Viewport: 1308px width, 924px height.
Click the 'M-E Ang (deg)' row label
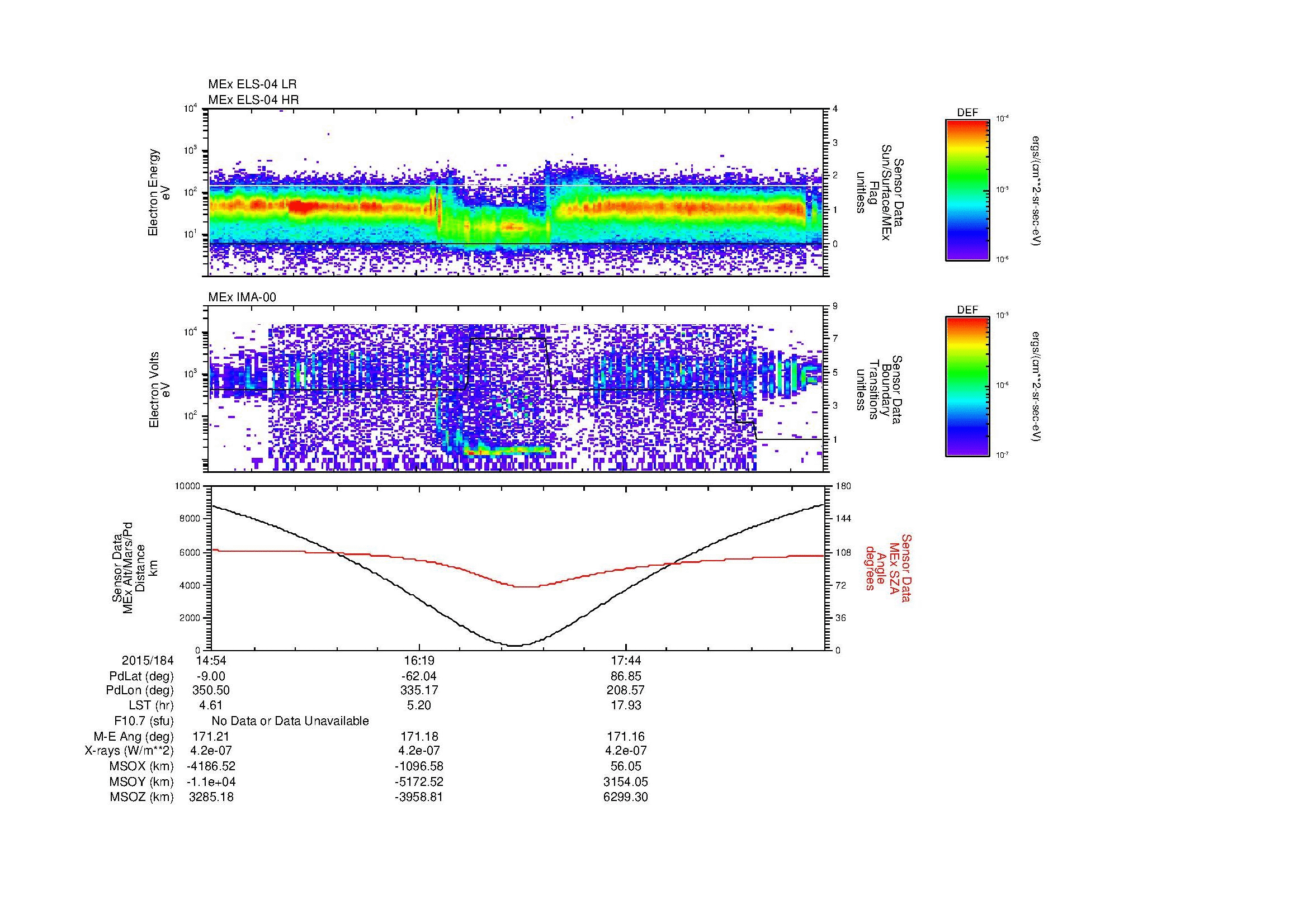[133, 737]
